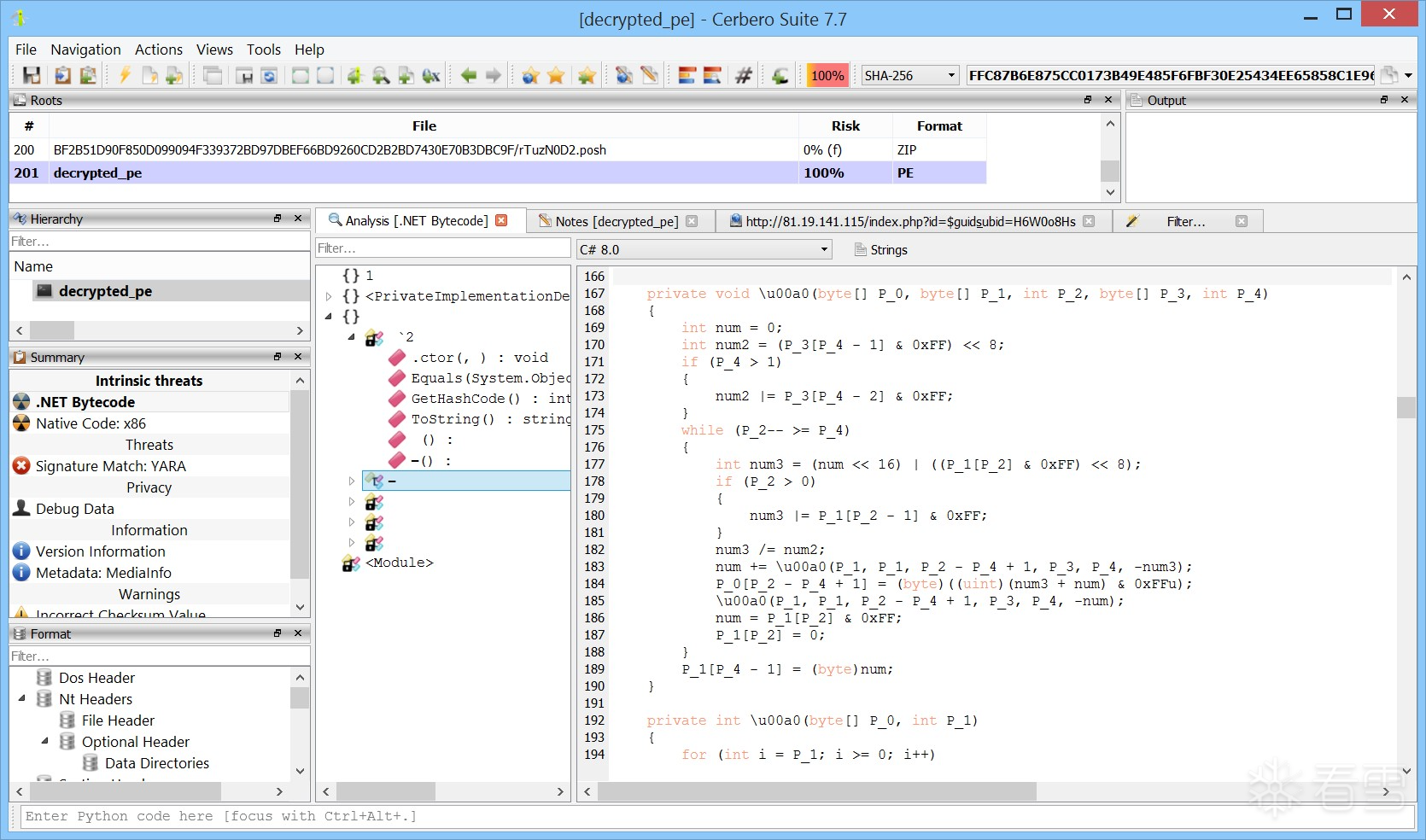Switch to the Notes [decrypted_pe] tab

tap(616, 221)
